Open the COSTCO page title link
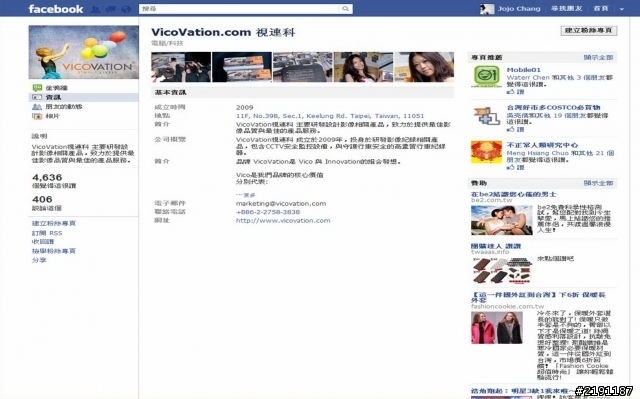The image size is (640, 399). click(x=553, y=108)
